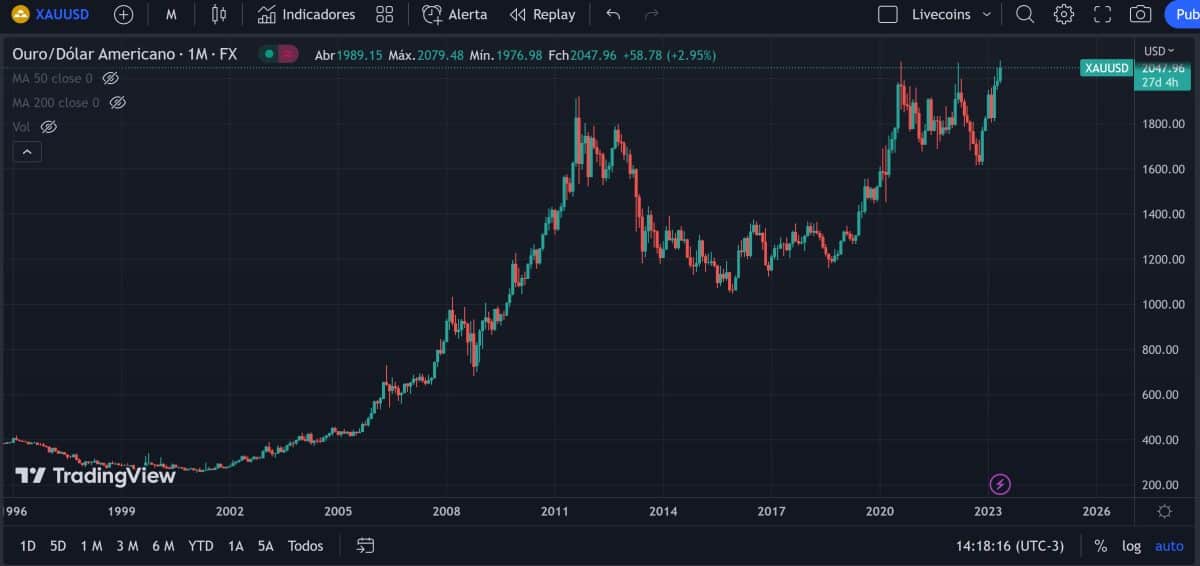The image size is (1200, 566).
Task: Select the YTD time range
Action: coord(201,546)
